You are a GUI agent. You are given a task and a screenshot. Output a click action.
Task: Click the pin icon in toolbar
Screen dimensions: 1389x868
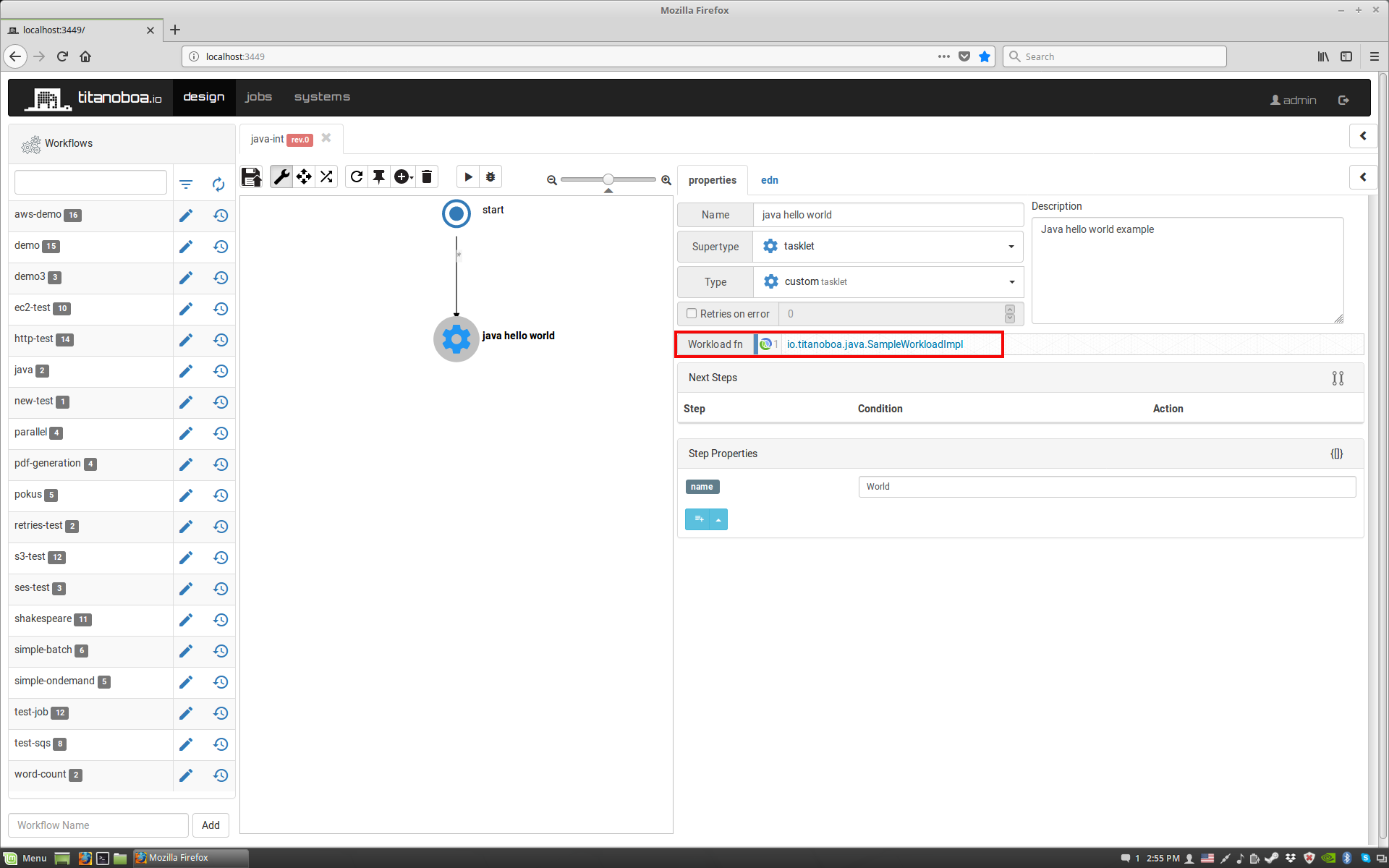379,177
